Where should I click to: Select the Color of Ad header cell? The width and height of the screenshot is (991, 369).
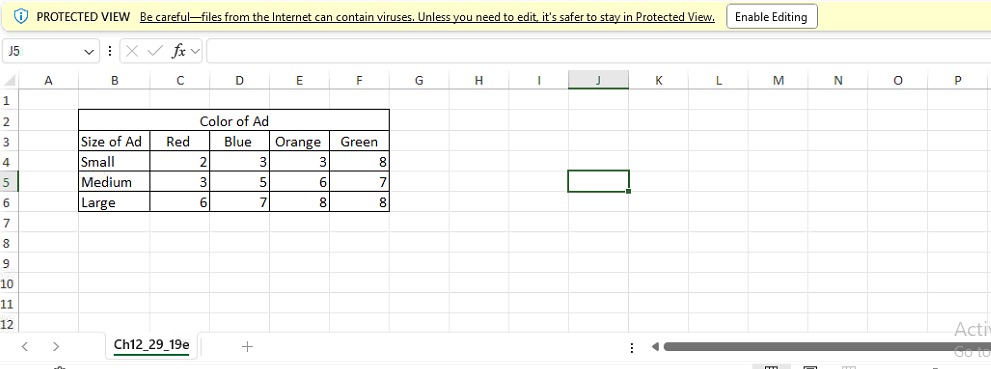[234, 121]
